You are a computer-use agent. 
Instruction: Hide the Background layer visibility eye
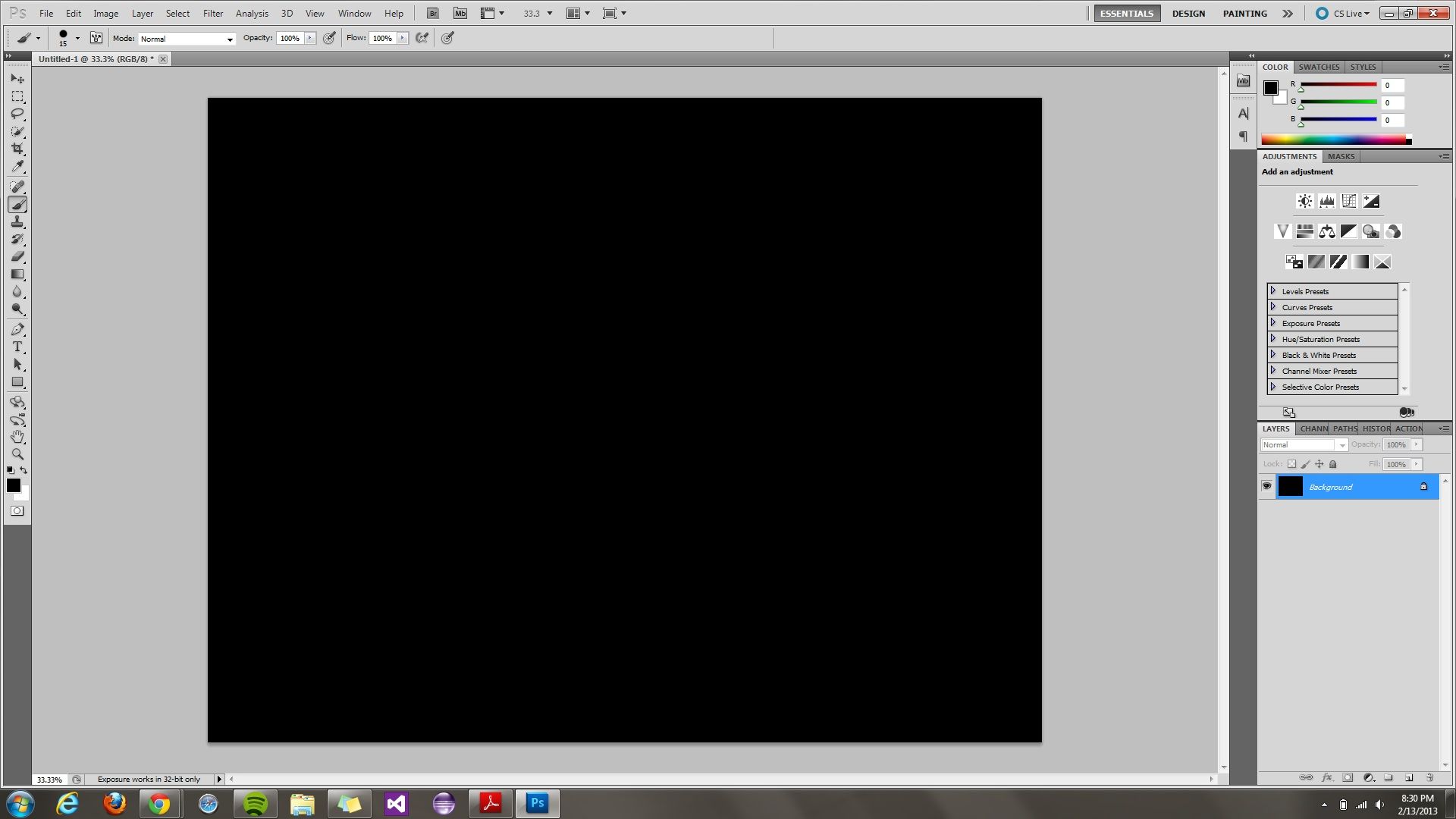[1266, 486]
